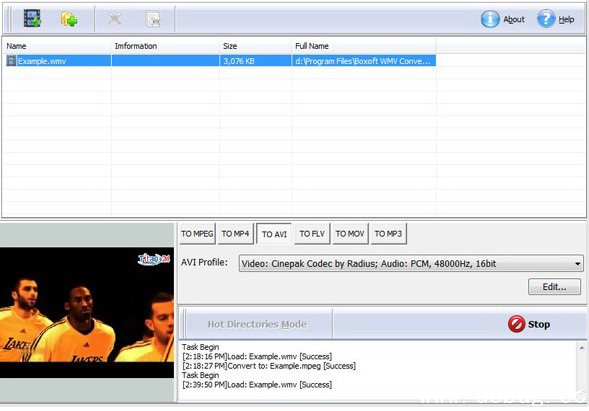The height and width of the screenshot is (411, 589).
Task: Select the TO AVI tab
Action: point(274,234)
